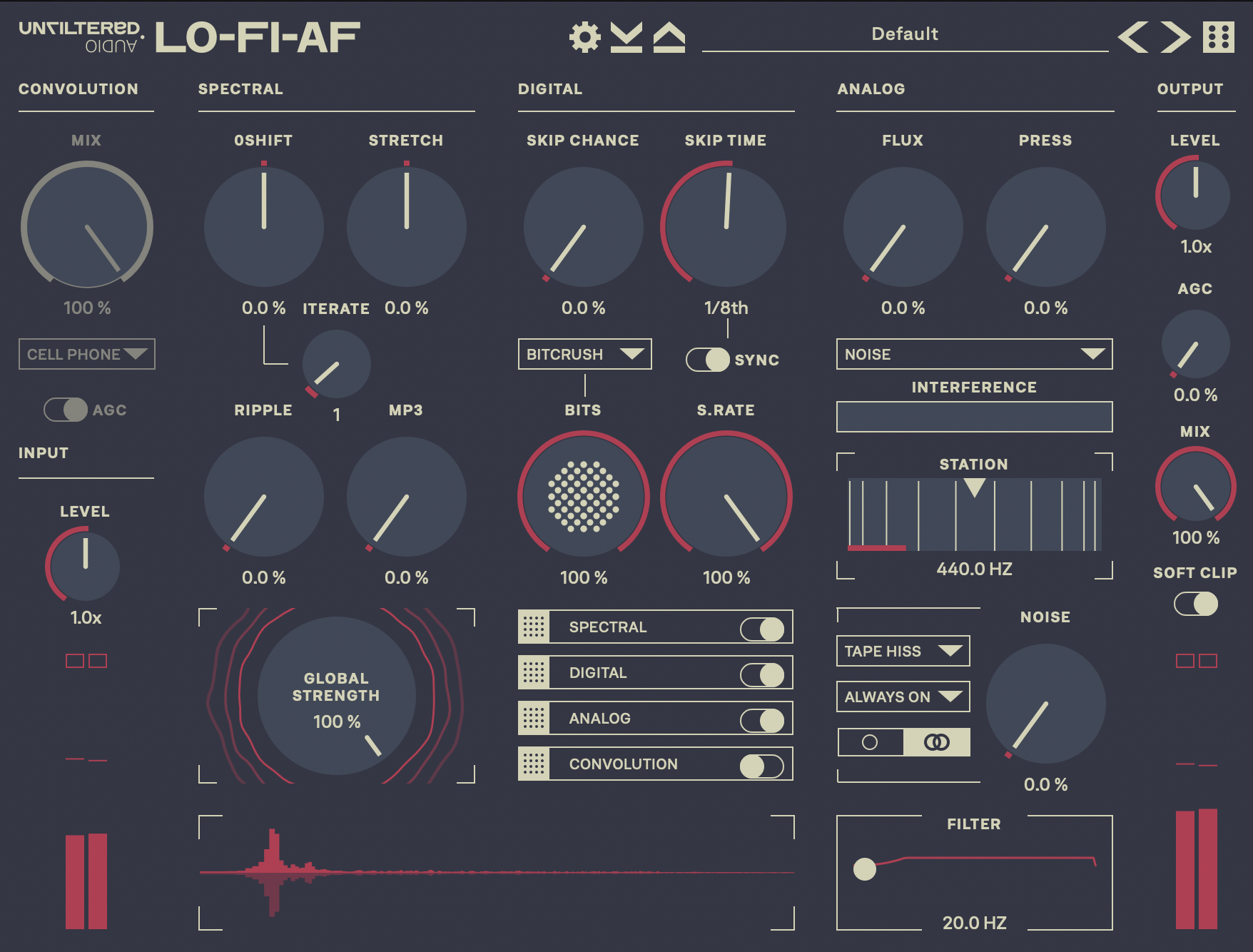Click the Station frequency tuner strip
Image resolution: width=1253 pixels, height=952 pixels.
tap(975, 514)
